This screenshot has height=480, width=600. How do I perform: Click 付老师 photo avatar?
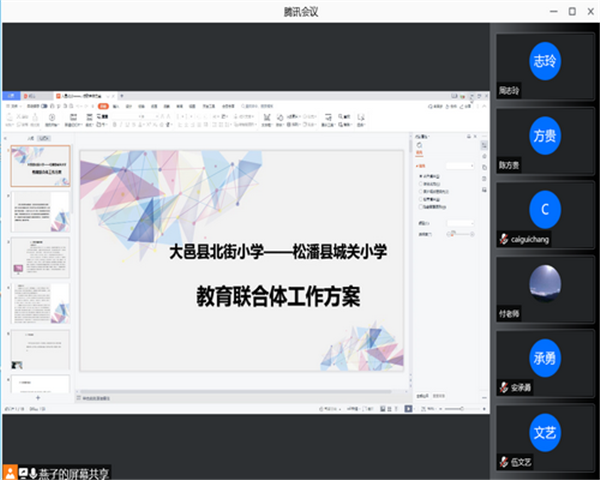545,285
